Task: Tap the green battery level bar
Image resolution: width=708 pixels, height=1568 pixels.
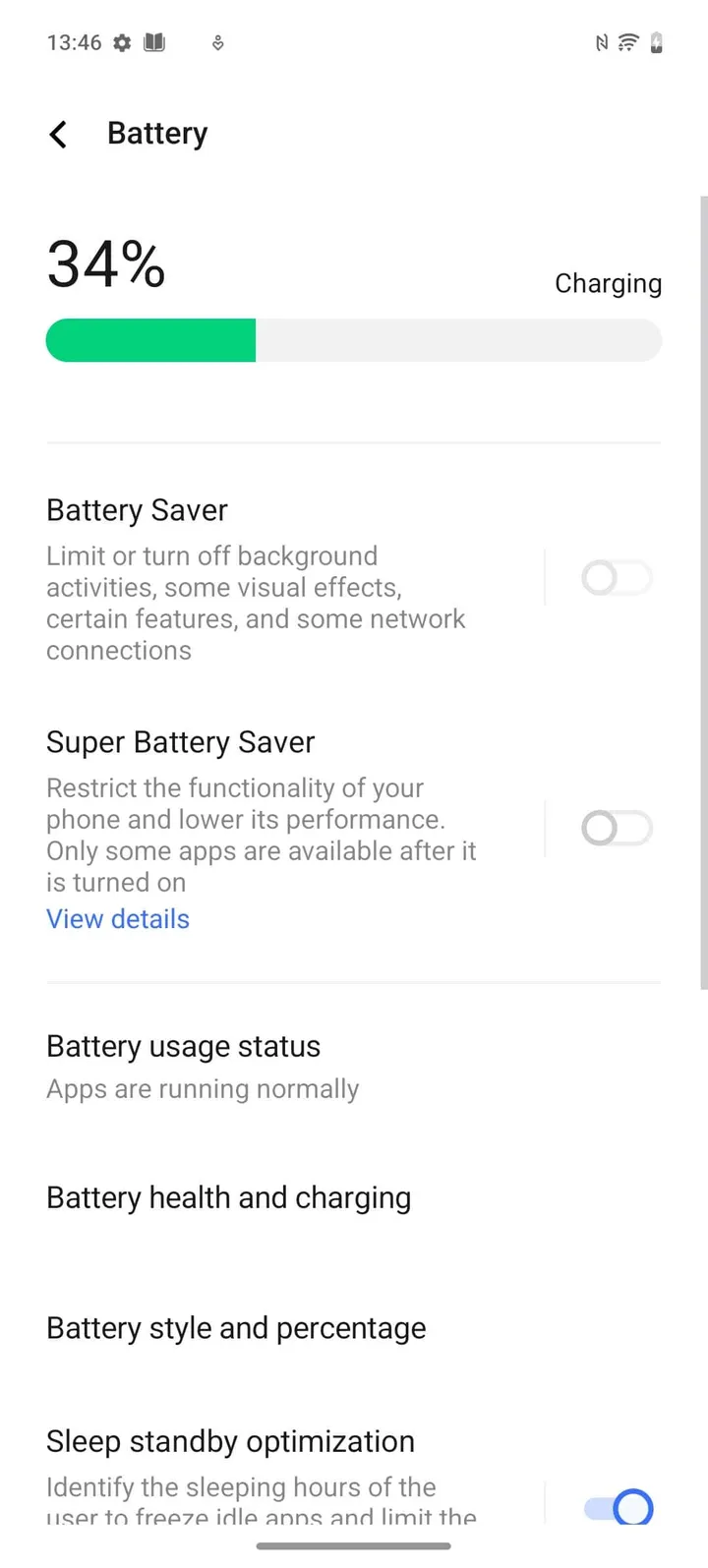Action: coord(151,340)
